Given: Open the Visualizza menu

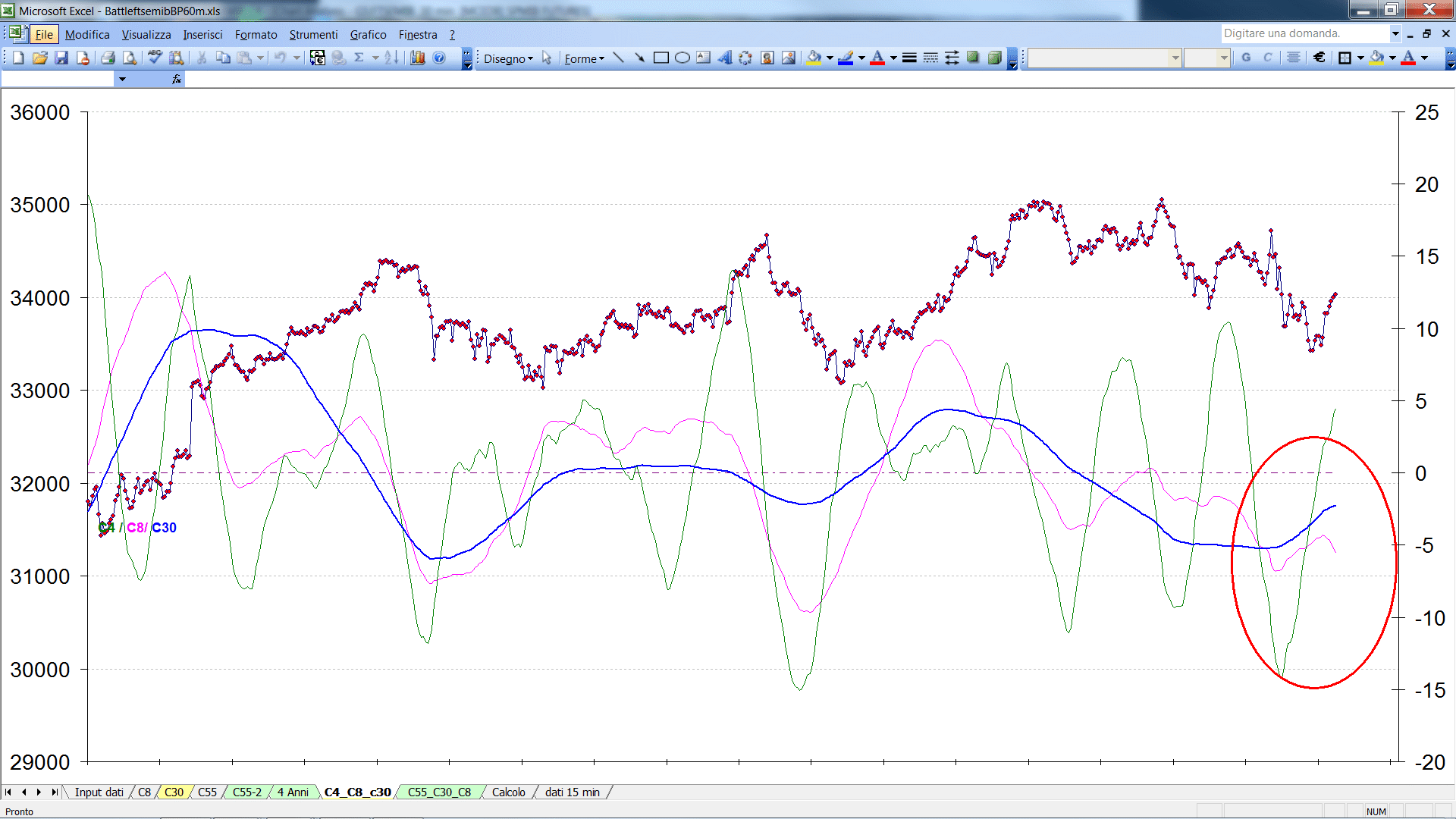Looking at the screenshot, I should pos(146,34).
